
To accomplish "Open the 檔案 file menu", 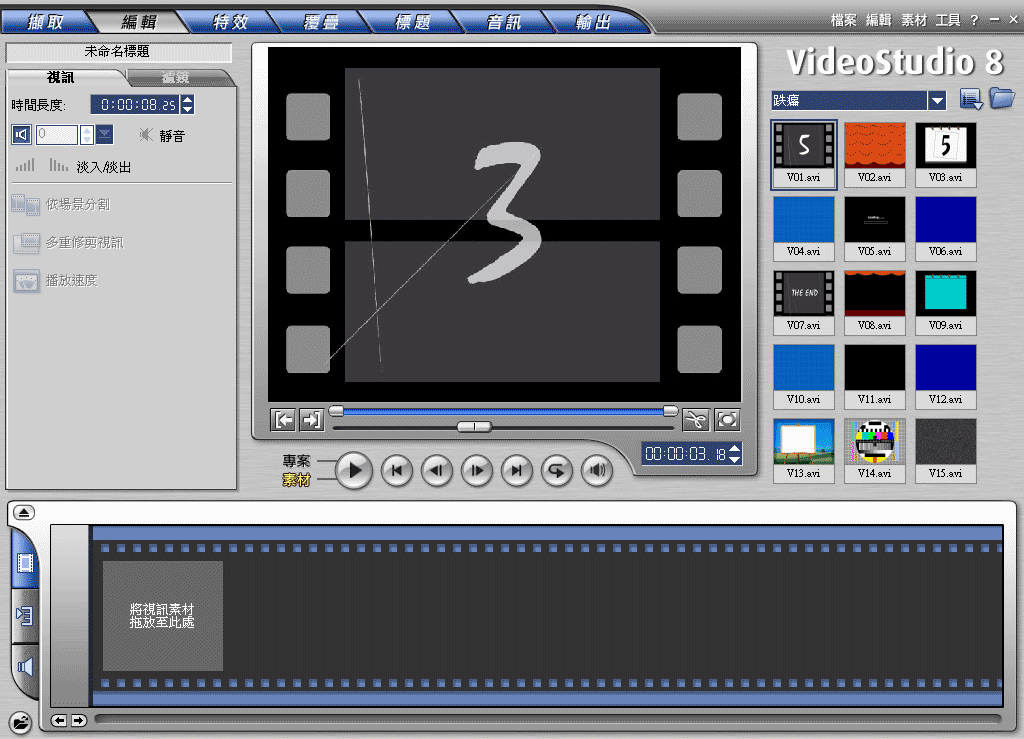I will pyautogui.click(x=843, y=20).
